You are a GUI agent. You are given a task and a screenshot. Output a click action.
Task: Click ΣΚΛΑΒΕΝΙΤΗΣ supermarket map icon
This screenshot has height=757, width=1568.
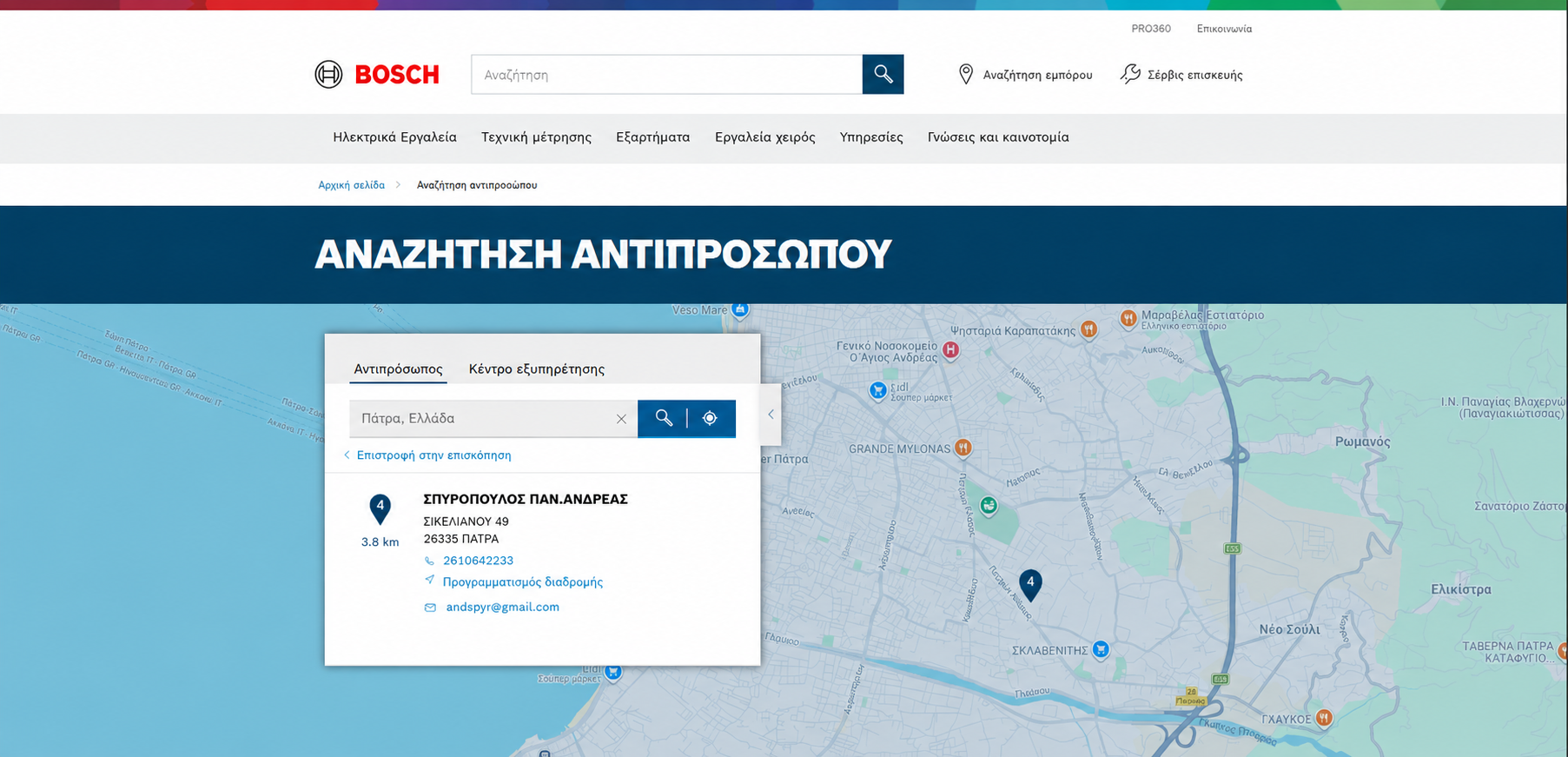1101,650
